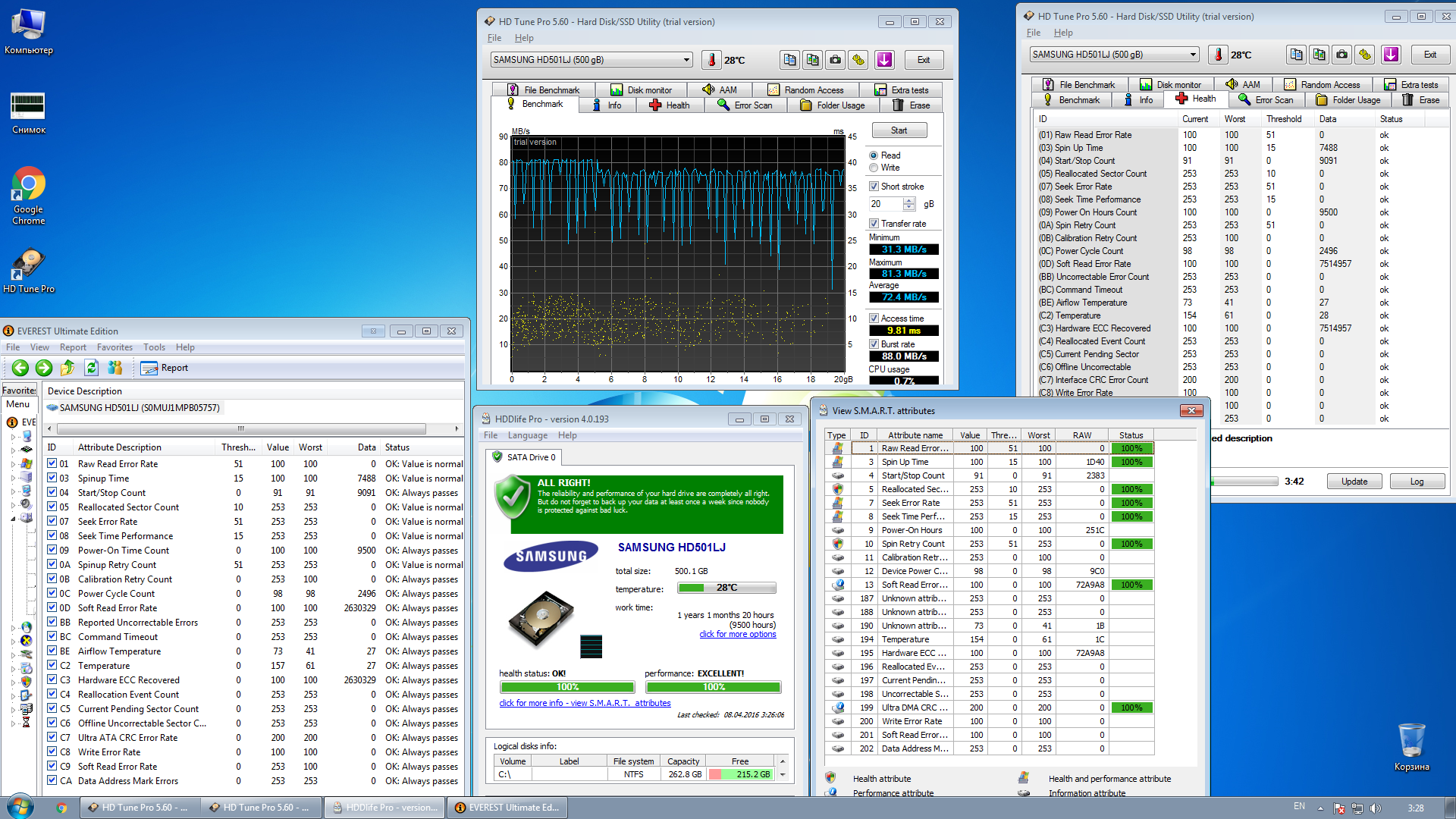Click the screenshot camera icon in the center HD Tune window
This screenshot has width=1456, height=819.
pyautogui.click(x=835, y=60)
